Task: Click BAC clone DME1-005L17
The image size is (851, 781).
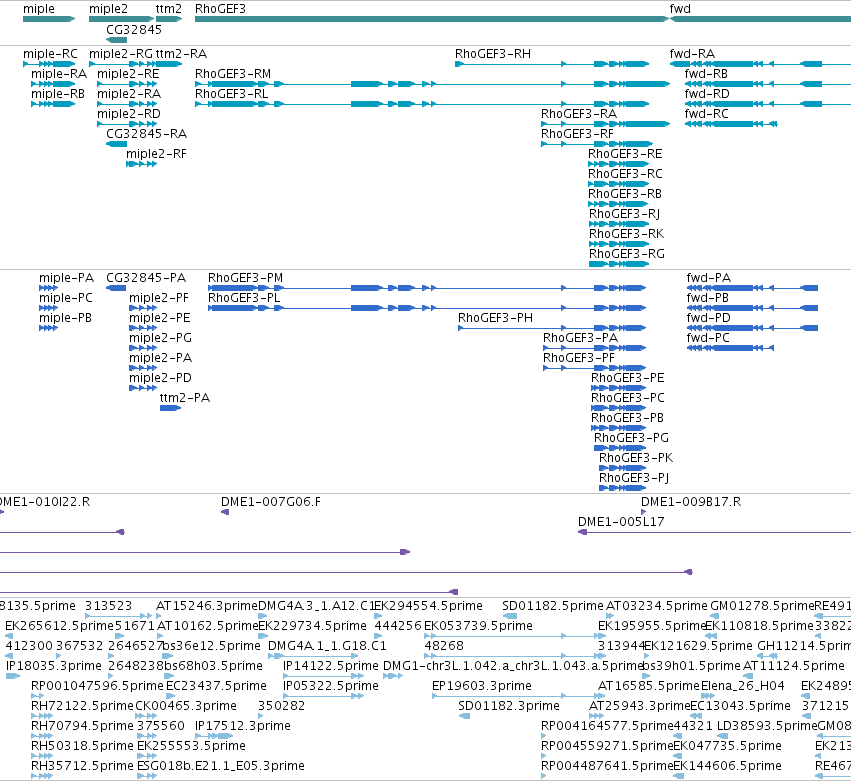Action: point(714,532)
